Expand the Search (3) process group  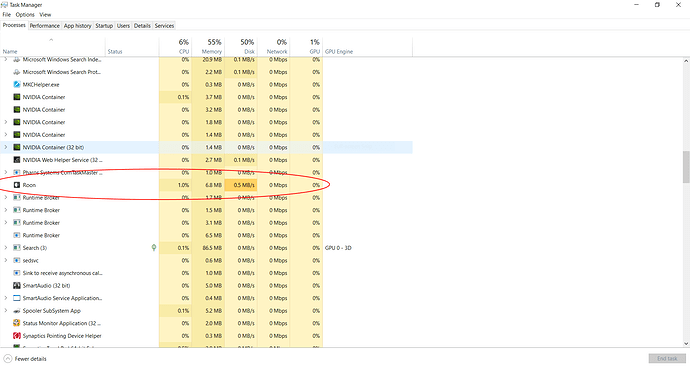click(6, 248)
